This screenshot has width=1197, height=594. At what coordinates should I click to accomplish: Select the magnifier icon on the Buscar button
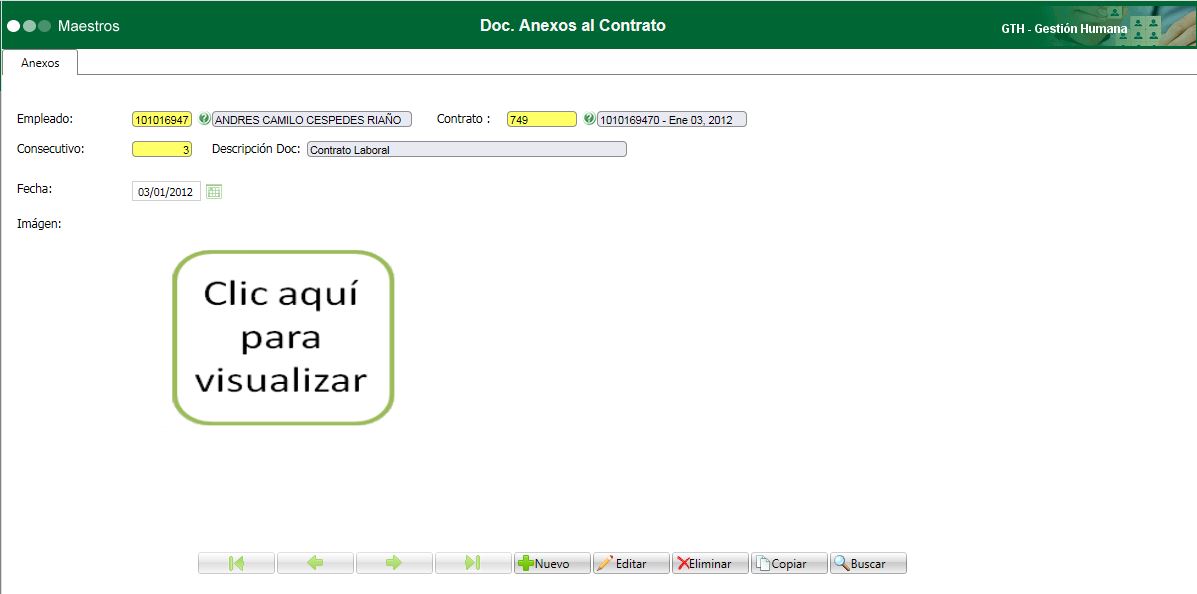coord(840,563)
